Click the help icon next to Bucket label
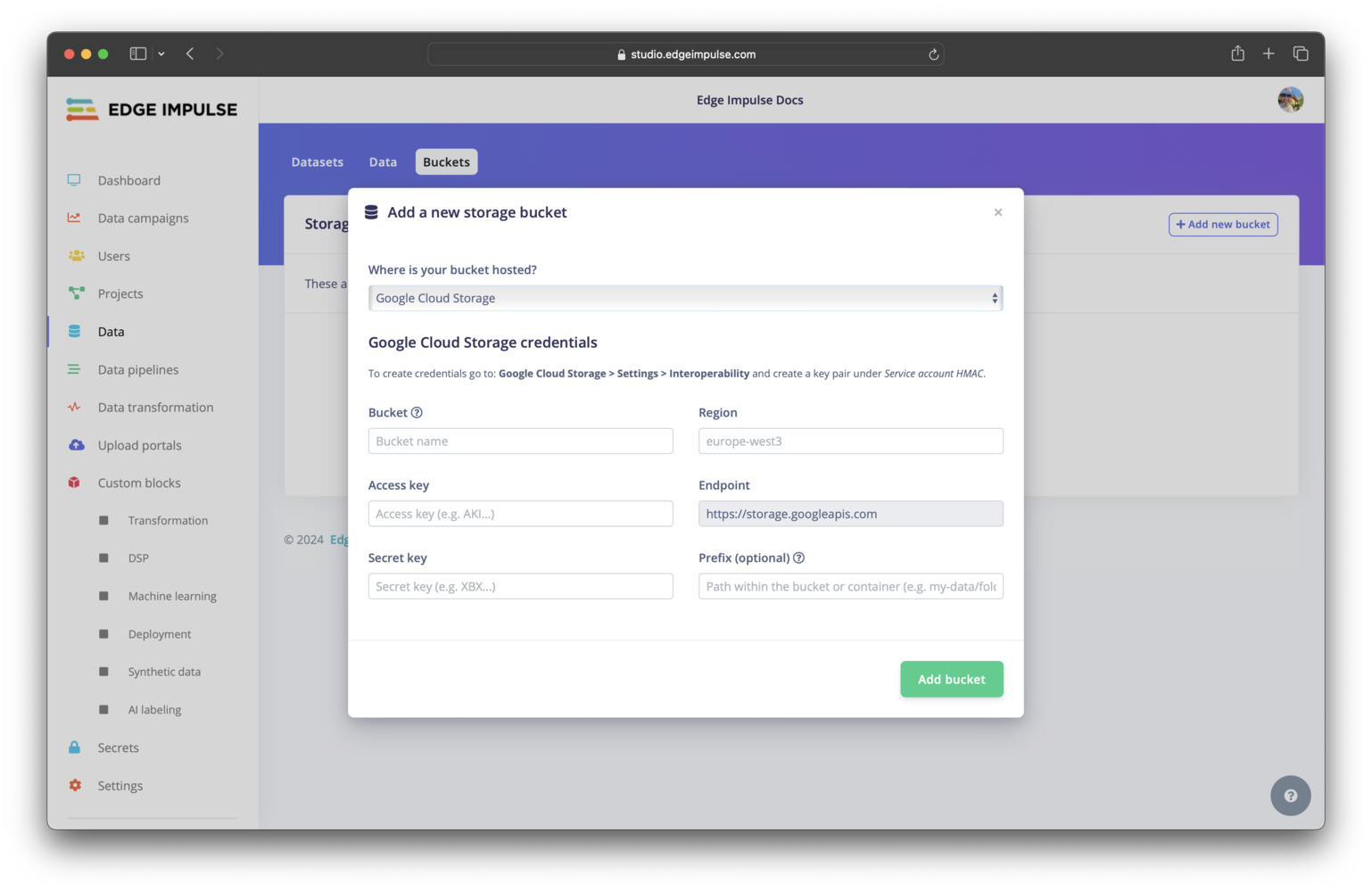 417,412
